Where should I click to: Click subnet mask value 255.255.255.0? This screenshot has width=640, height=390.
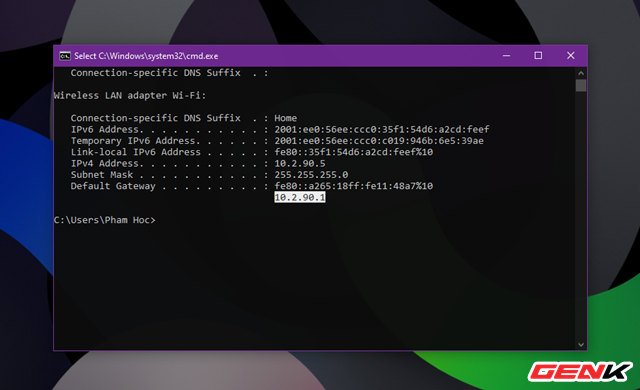[x=311, y=175]
